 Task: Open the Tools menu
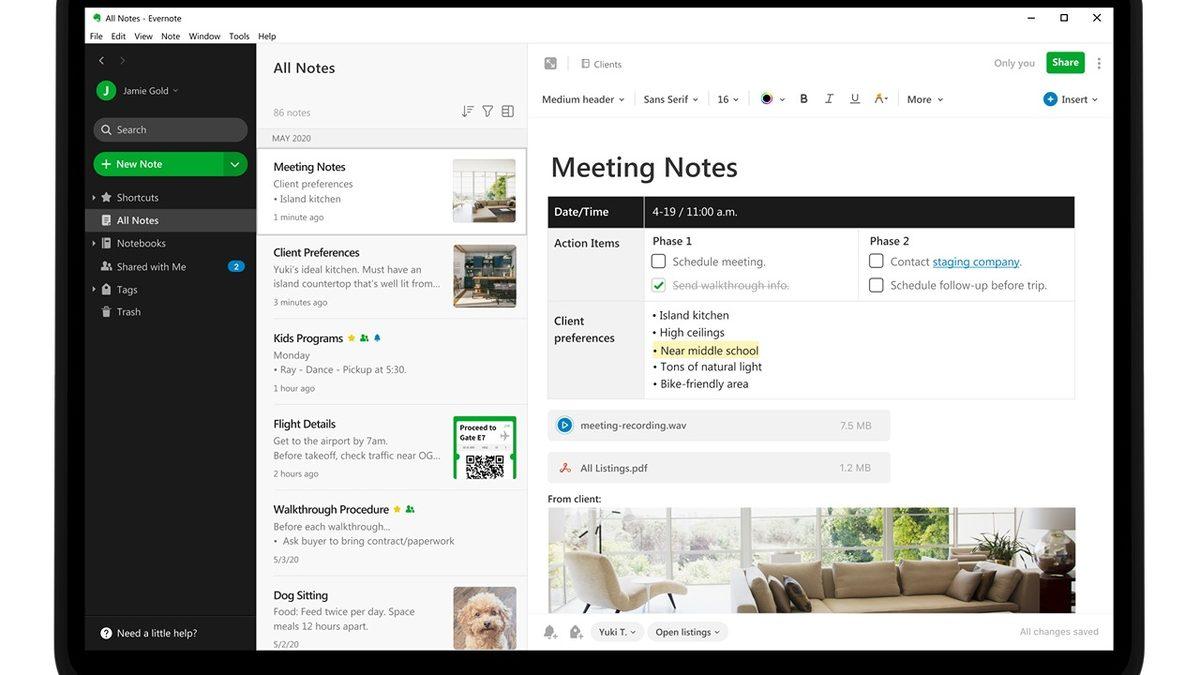coord(239,36)
